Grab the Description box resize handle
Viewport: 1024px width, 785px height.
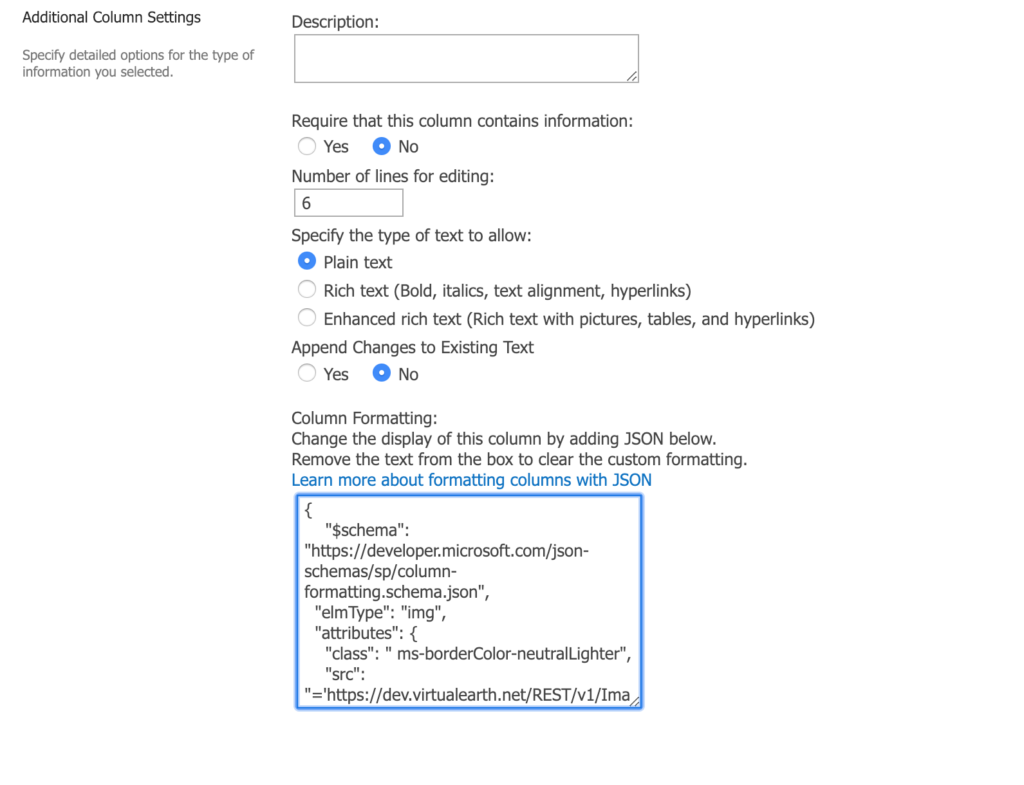(x=632, y=76)
